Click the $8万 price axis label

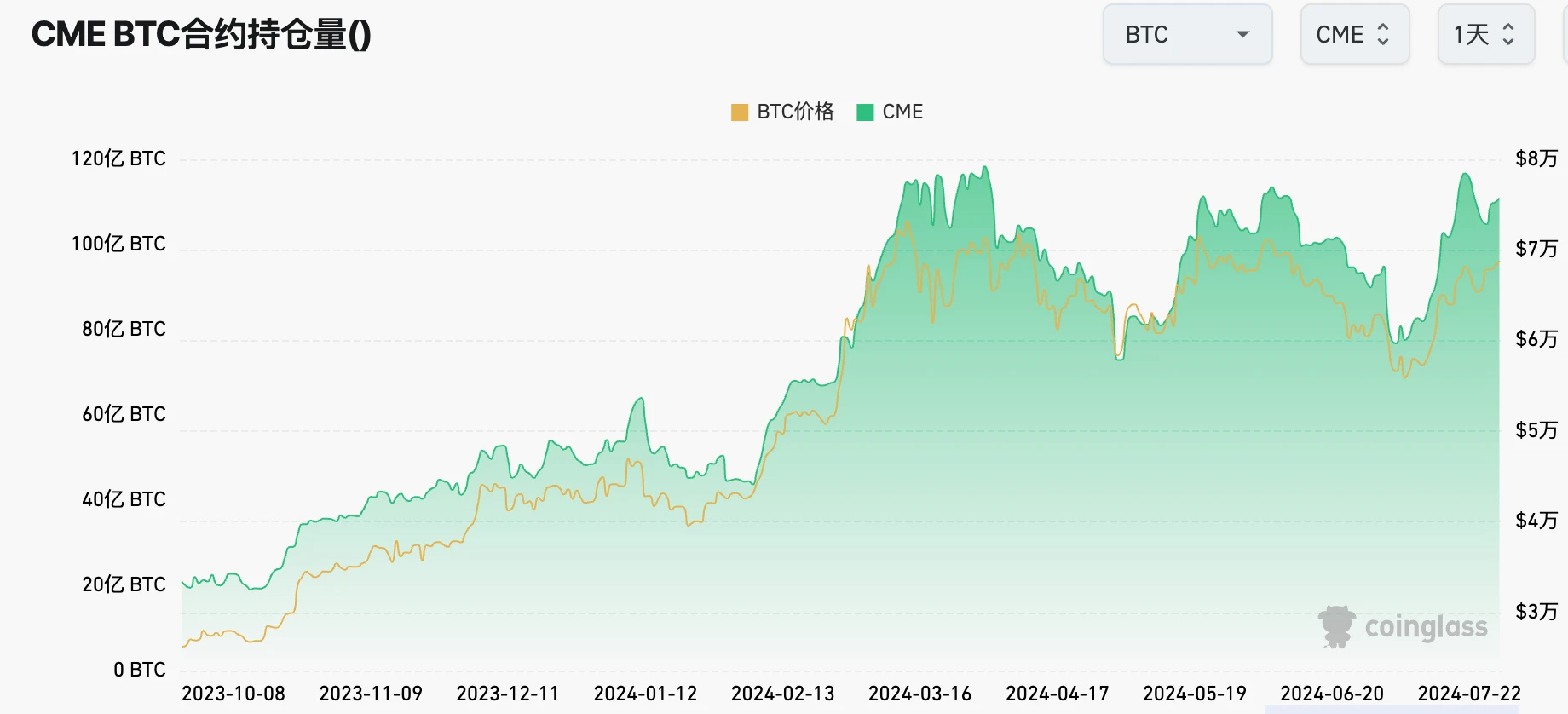coord(1536,158)
